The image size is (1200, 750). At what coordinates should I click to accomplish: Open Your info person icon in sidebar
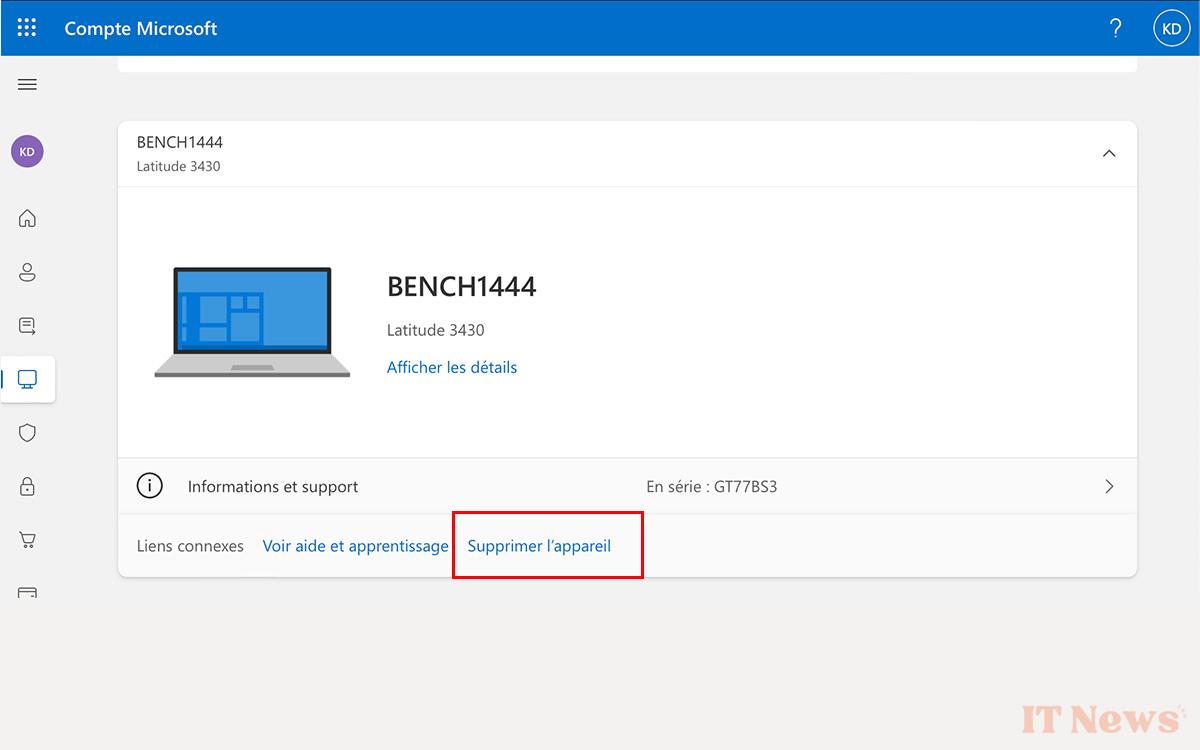[x=27, y=272]
